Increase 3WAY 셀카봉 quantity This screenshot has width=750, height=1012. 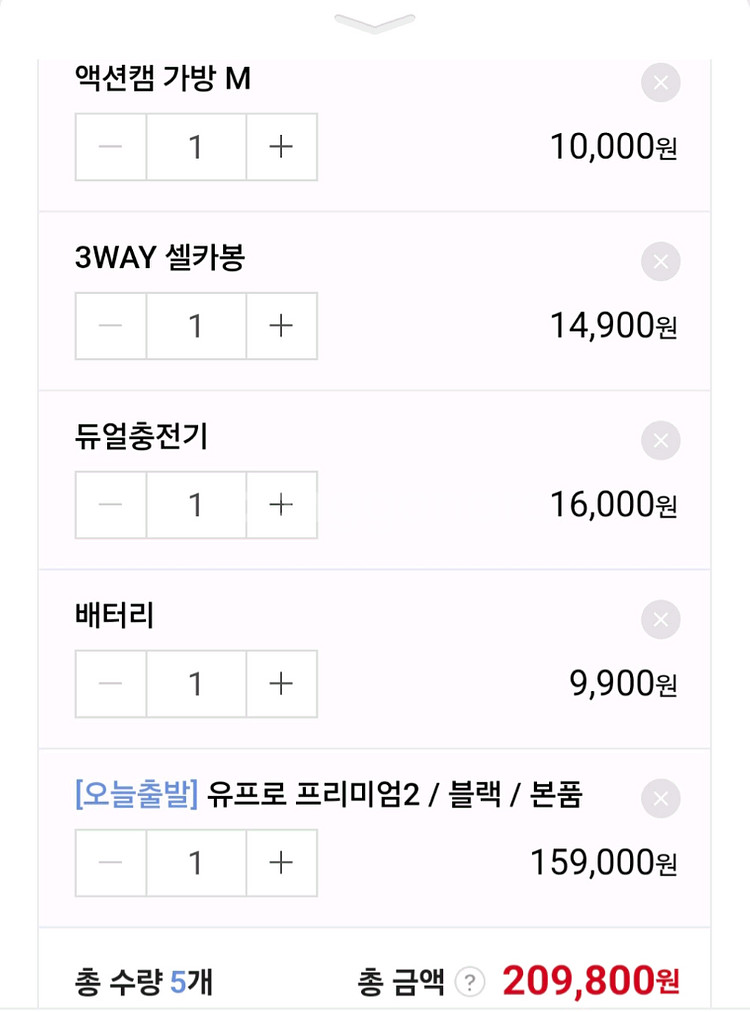click(x=282, y=326)
